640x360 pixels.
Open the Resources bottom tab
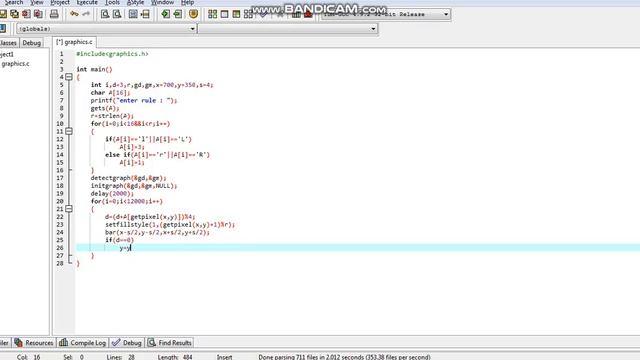34,343
